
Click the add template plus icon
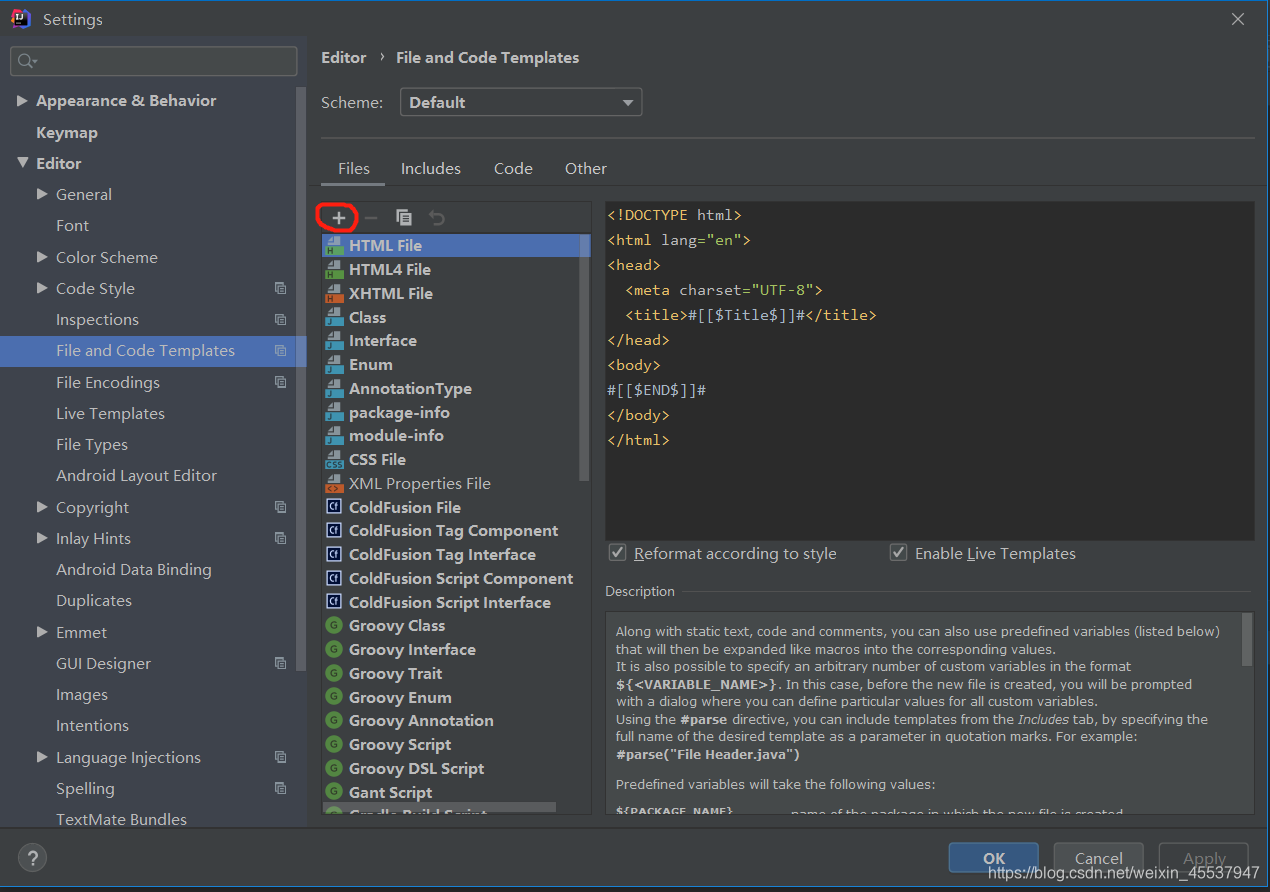click(x=339, y=217)
